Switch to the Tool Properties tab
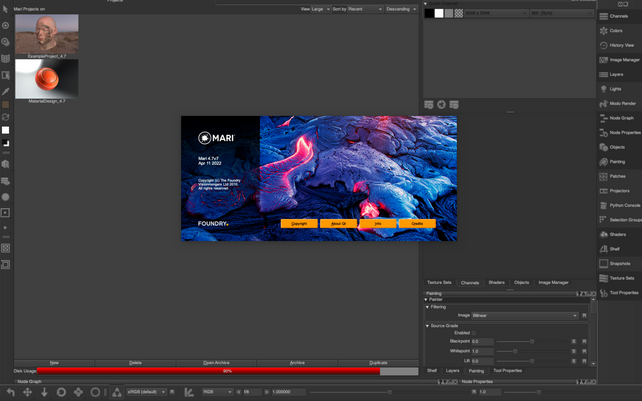The width and height of the screenshot is (642, 401). (x=506, y=370)
